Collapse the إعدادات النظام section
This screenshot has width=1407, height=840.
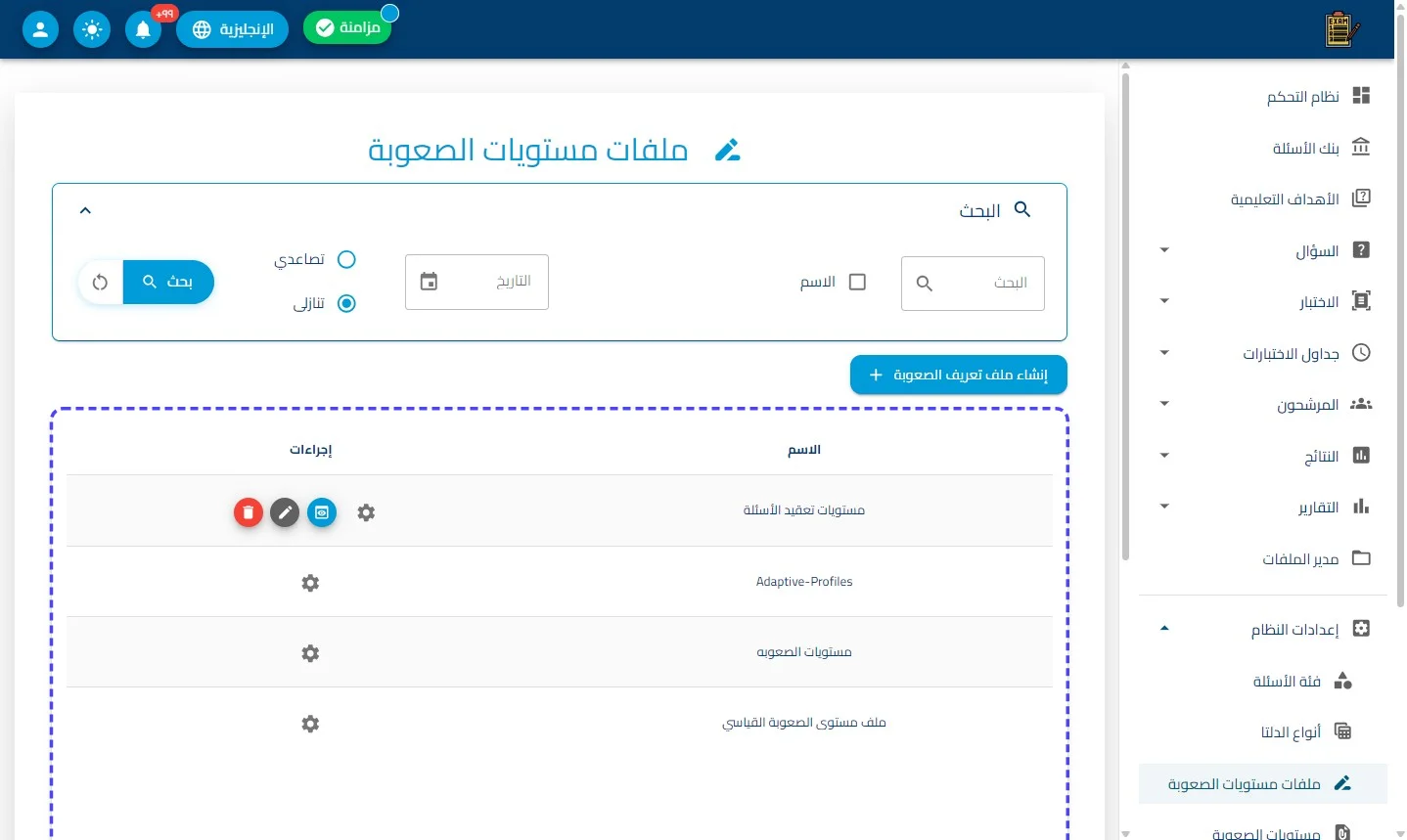[x=1164, y=629]
